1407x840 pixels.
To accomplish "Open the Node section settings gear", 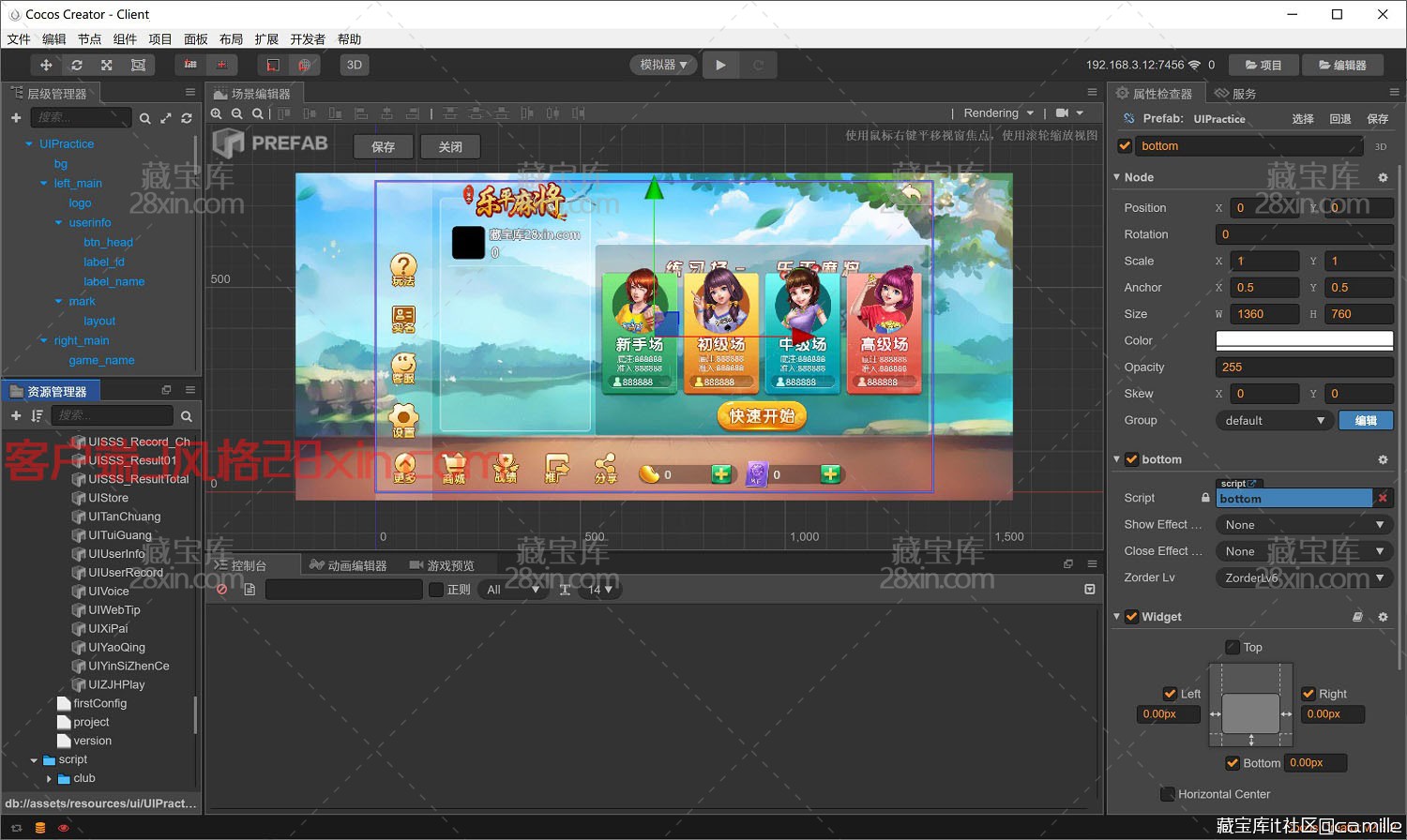I will coord(1383,177).
